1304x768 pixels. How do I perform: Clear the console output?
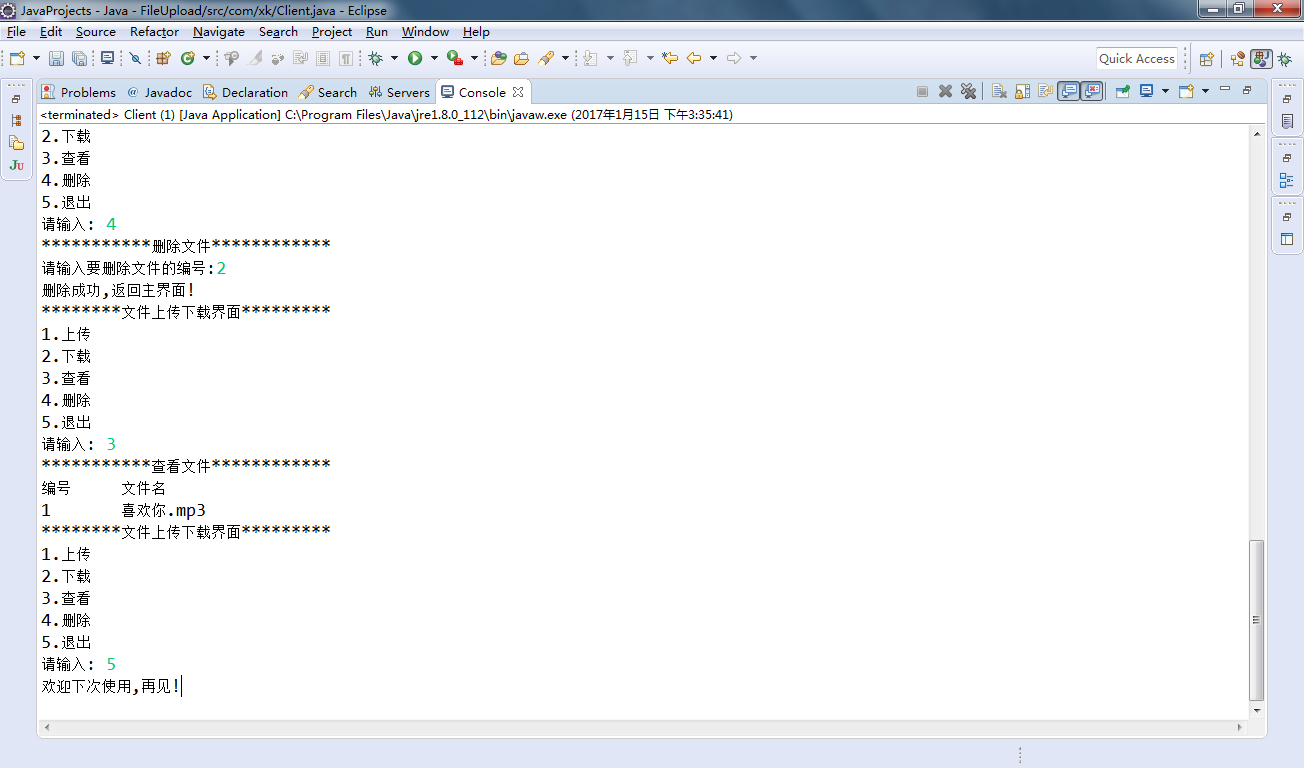pos(999,91)
